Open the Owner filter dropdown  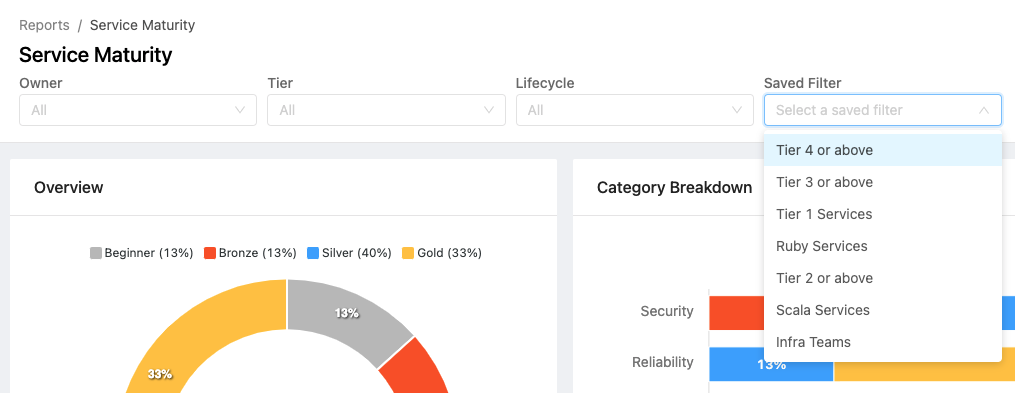click(138, 110)
